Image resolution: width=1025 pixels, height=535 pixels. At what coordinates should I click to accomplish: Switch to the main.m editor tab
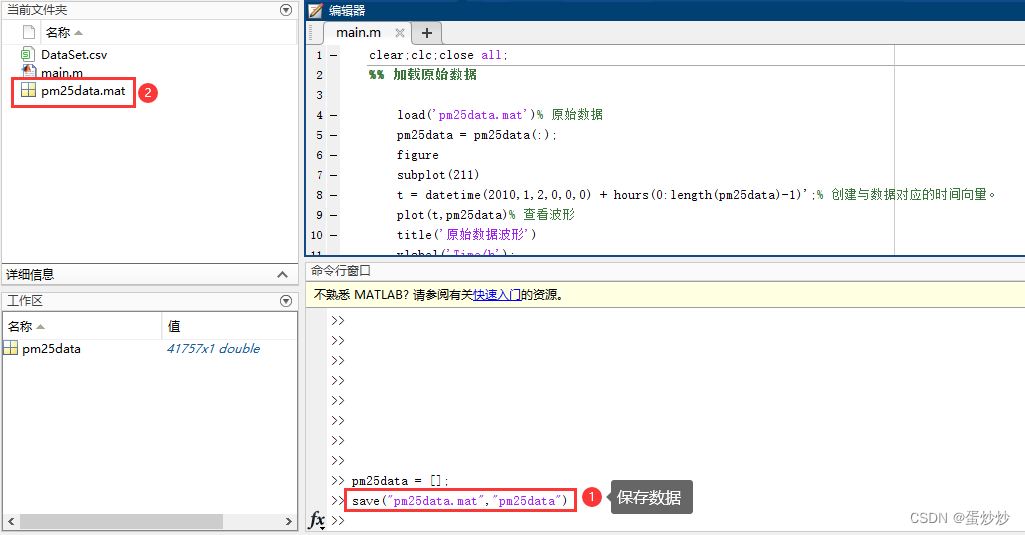click(358, 32)
